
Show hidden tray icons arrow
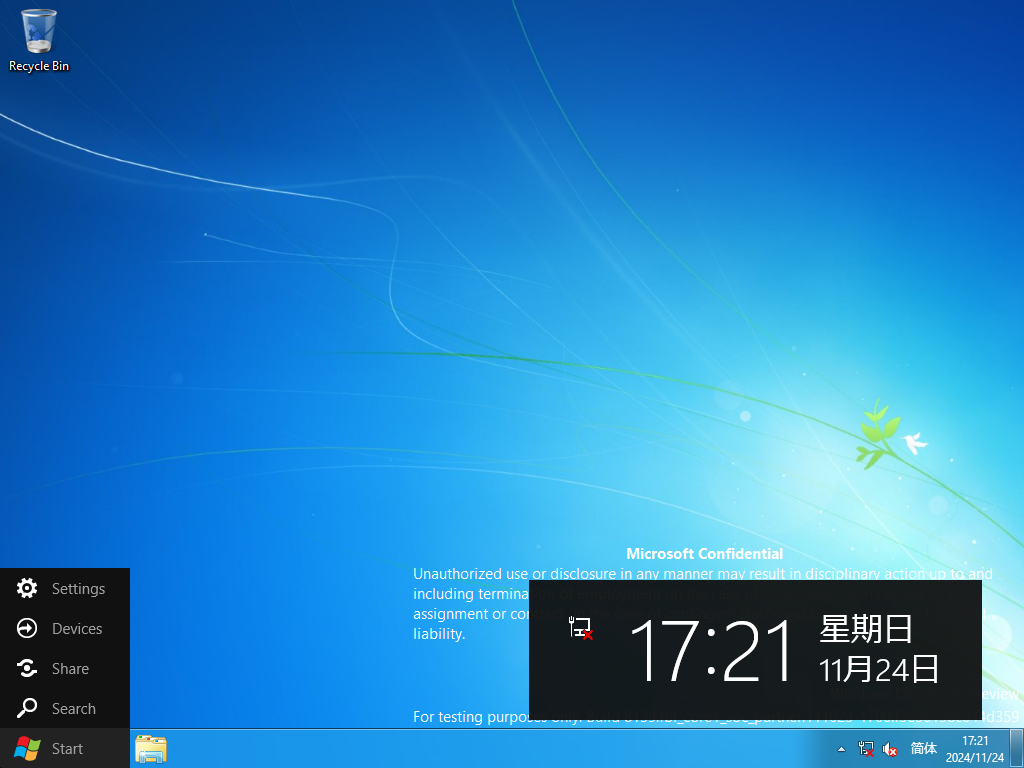(x=841, y=749)
